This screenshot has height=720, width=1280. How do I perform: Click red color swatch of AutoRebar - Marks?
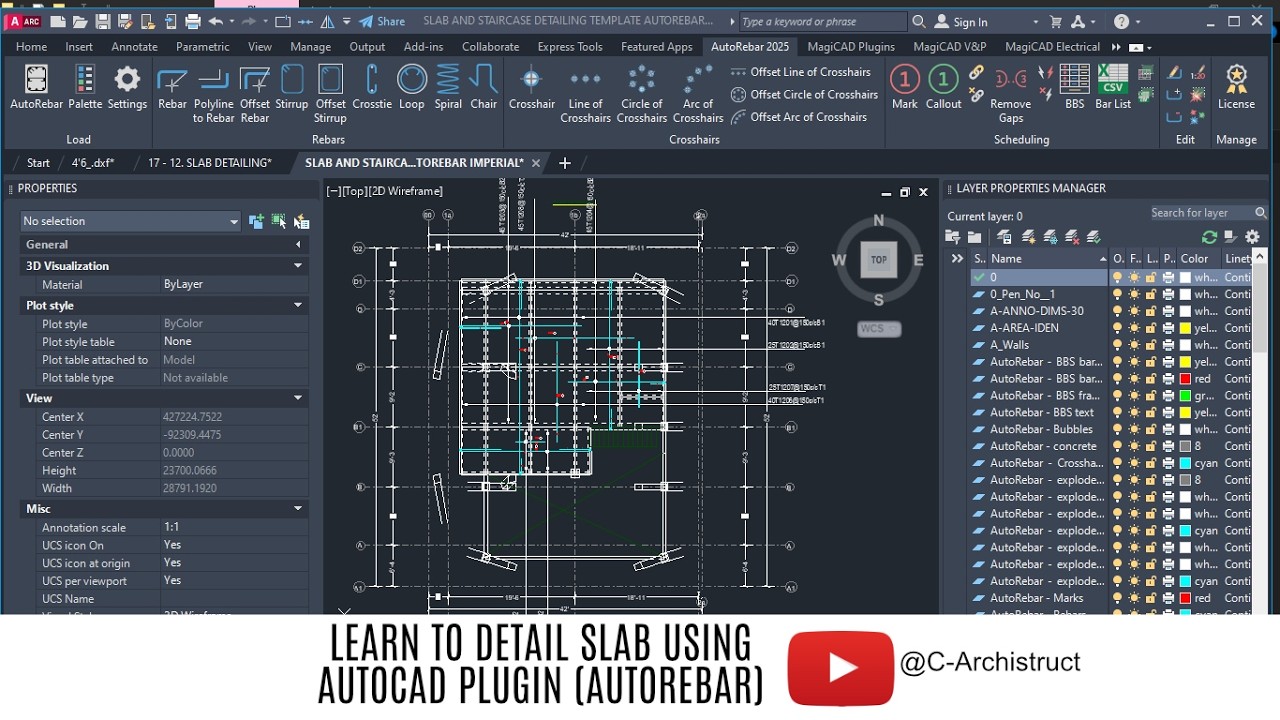click(x=1185, y=598)
